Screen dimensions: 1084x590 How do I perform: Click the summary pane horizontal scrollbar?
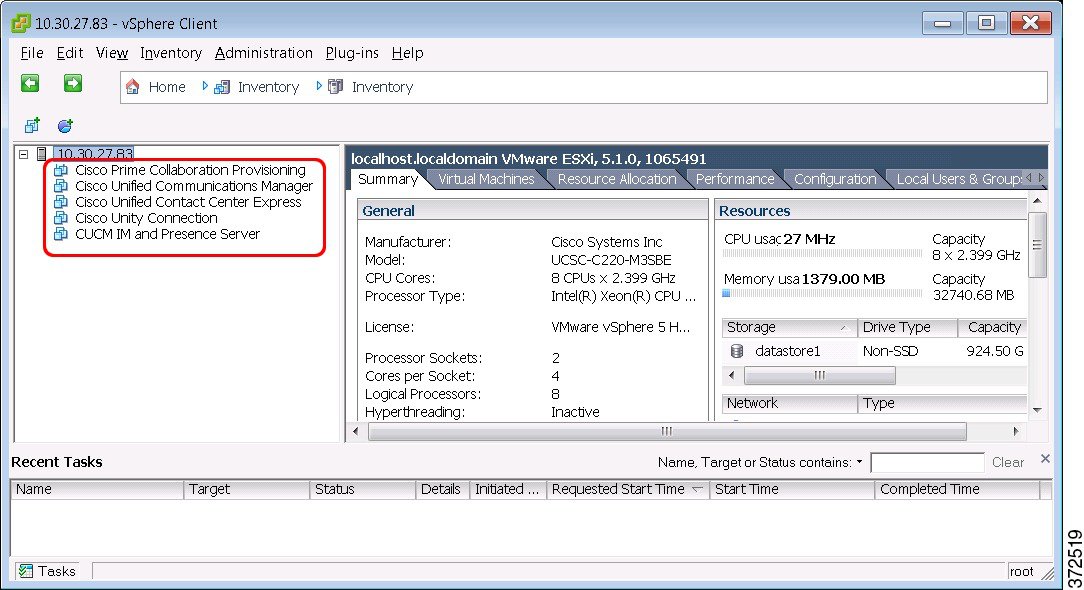click(x=667, y=432)
